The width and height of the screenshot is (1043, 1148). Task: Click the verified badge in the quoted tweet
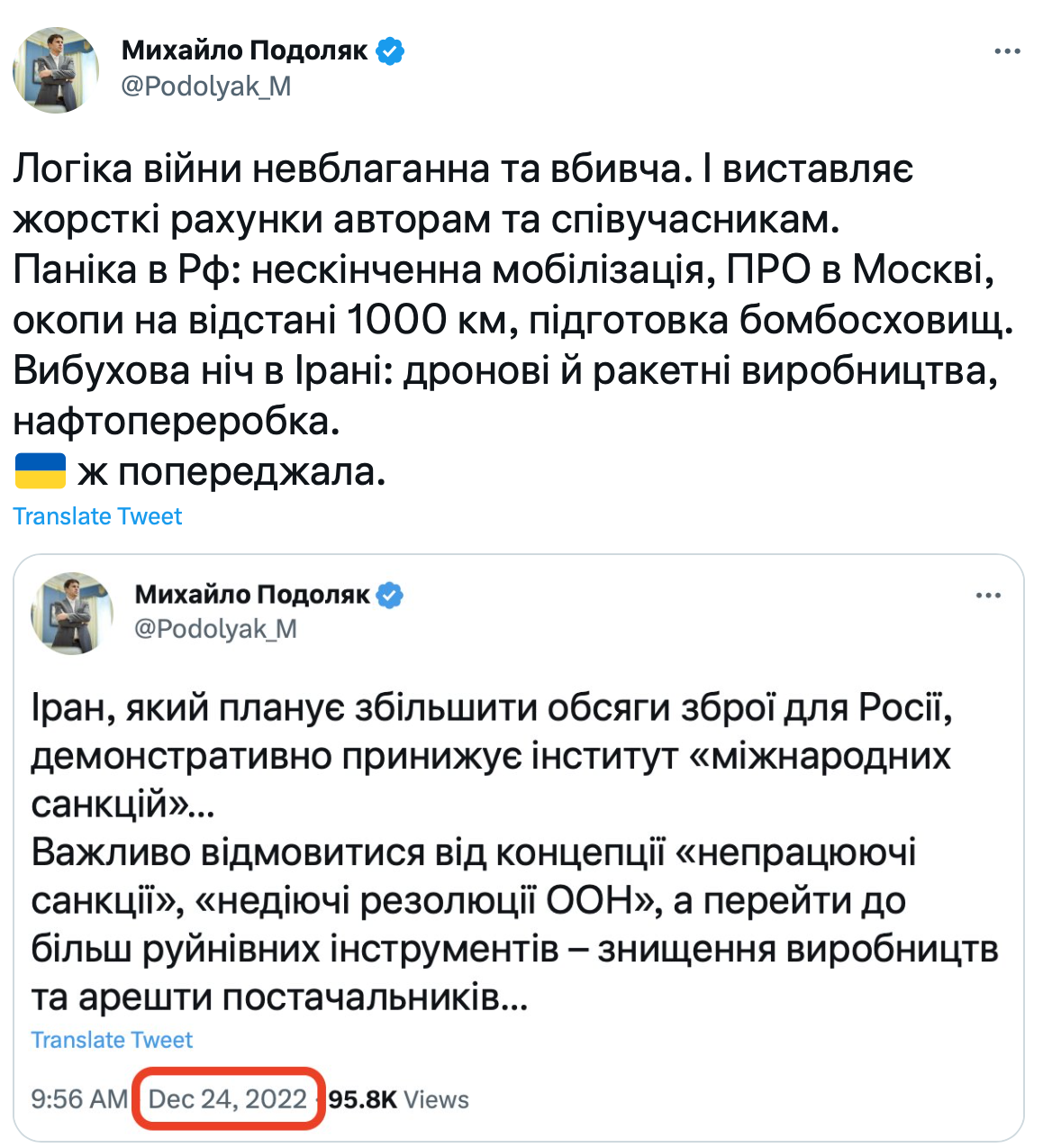[x=390, y=596]
